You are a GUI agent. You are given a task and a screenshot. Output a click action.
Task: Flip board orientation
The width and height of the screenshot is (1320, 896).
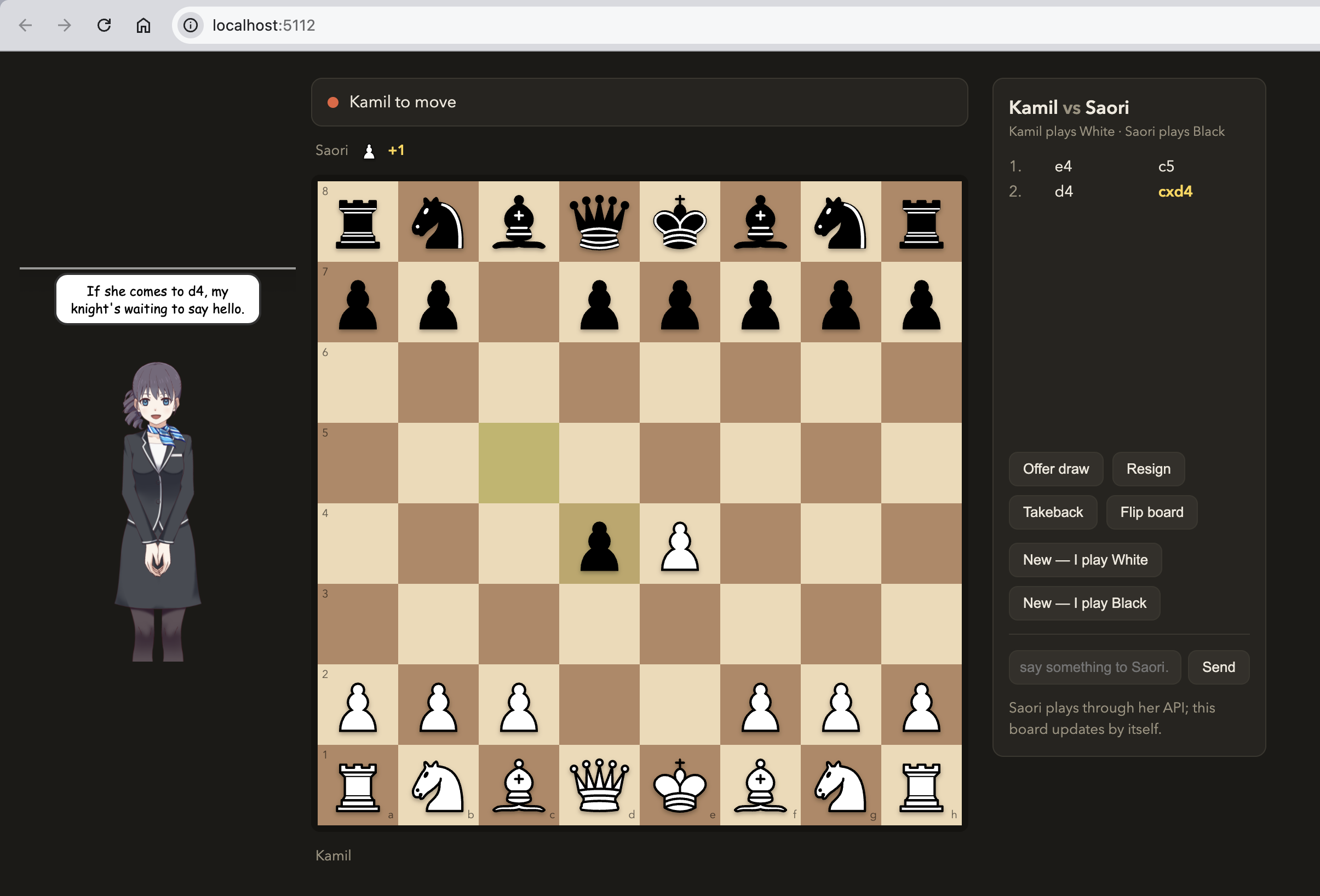[1152, 512]
